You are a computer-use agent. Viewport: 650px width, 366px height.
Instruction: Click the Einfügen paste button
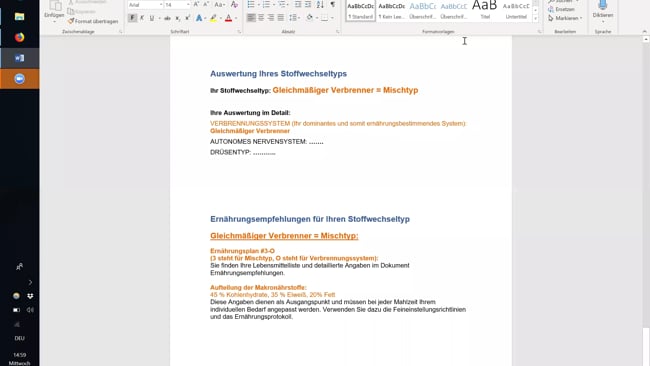pyautogui.click(x=54, y=10)
